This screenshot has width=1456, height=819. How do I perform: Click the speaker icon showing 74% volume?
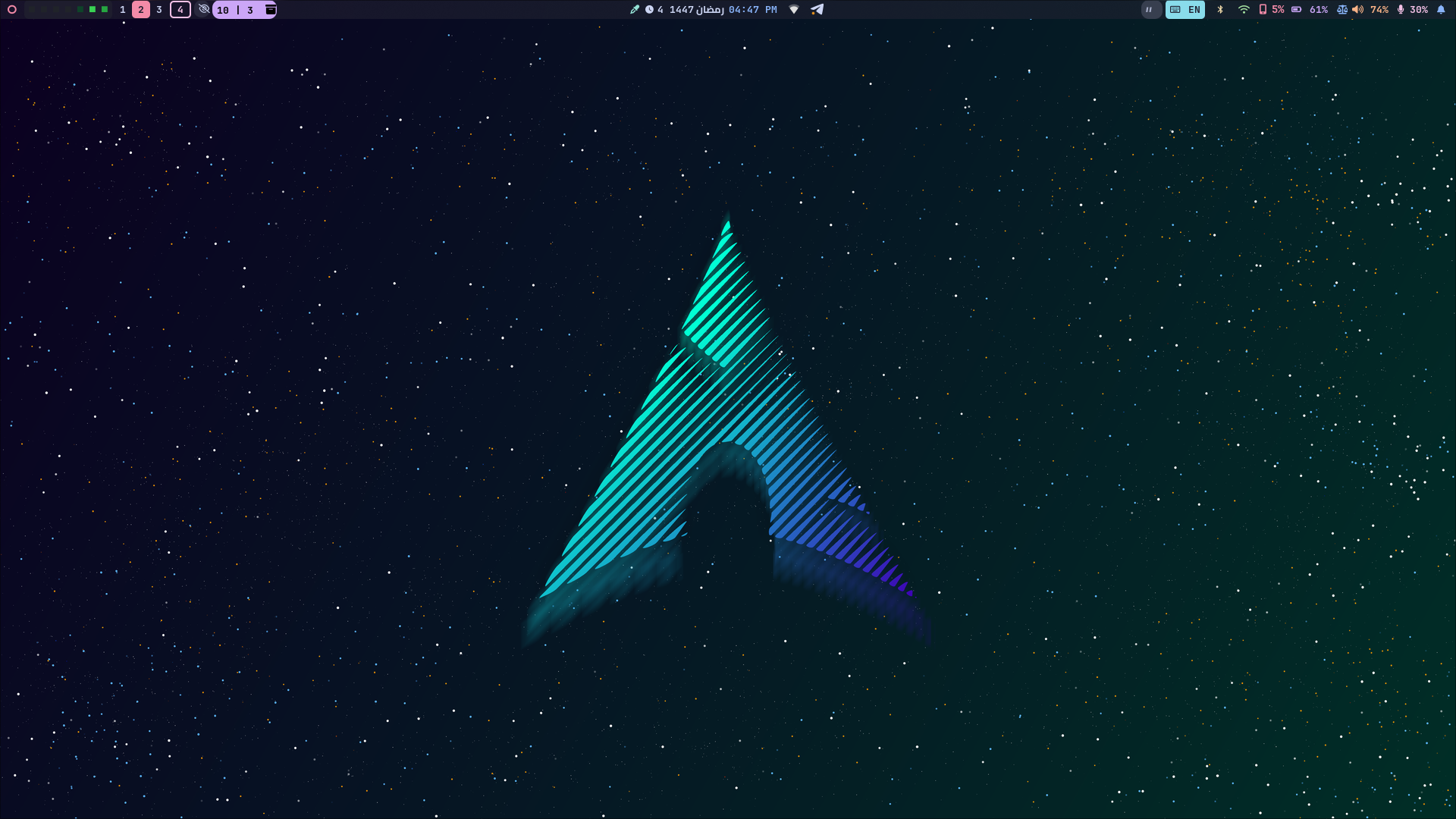[1356, 10]
